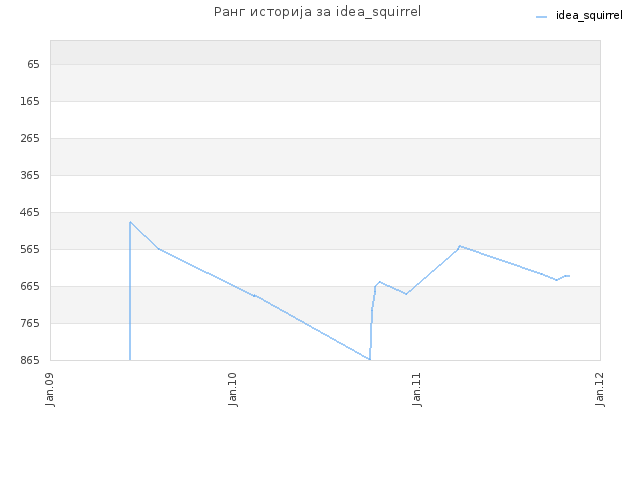This screenshot has height=480, width=640.
Task: Click the 265 y-axis rank label
Action: pos(30,138)
